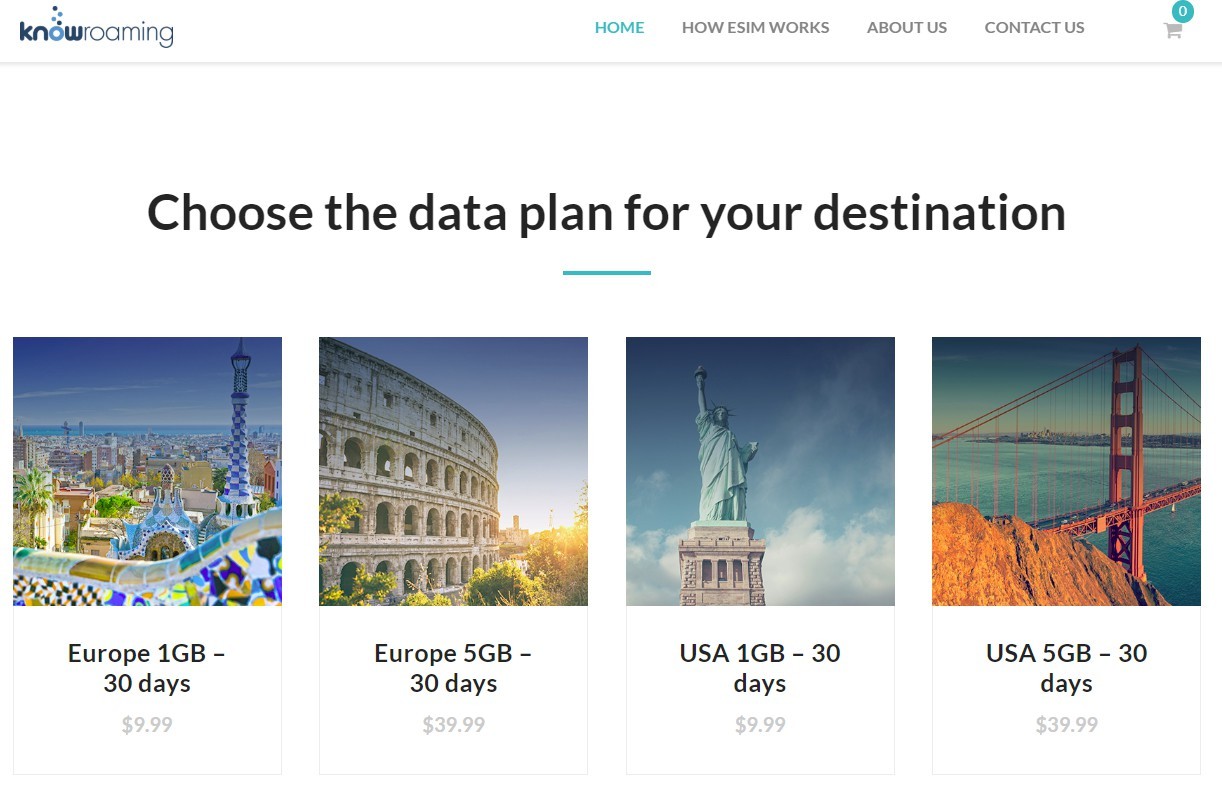
Task: Click the Golden Gate Bridge photo
Action: [1066, 471]
